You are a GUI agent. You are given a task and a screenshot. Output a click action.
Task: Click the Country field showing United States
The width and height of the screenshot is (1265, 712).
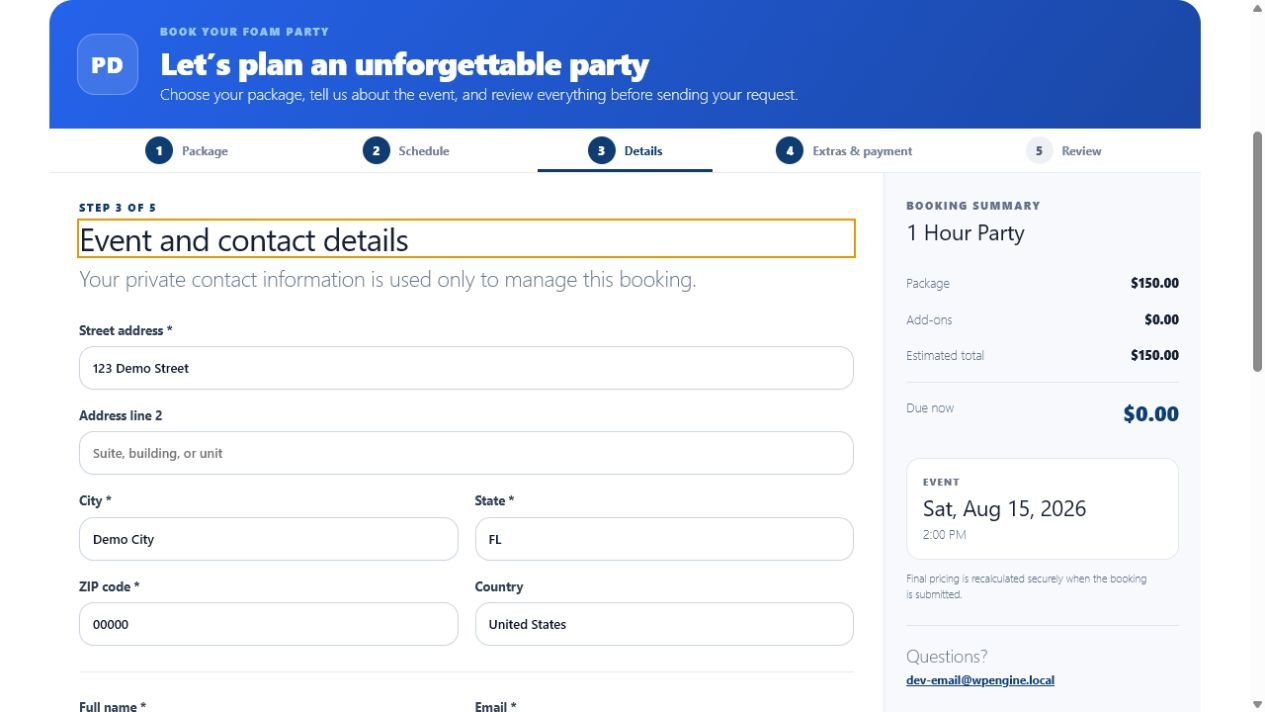click(x=664, y=624)
